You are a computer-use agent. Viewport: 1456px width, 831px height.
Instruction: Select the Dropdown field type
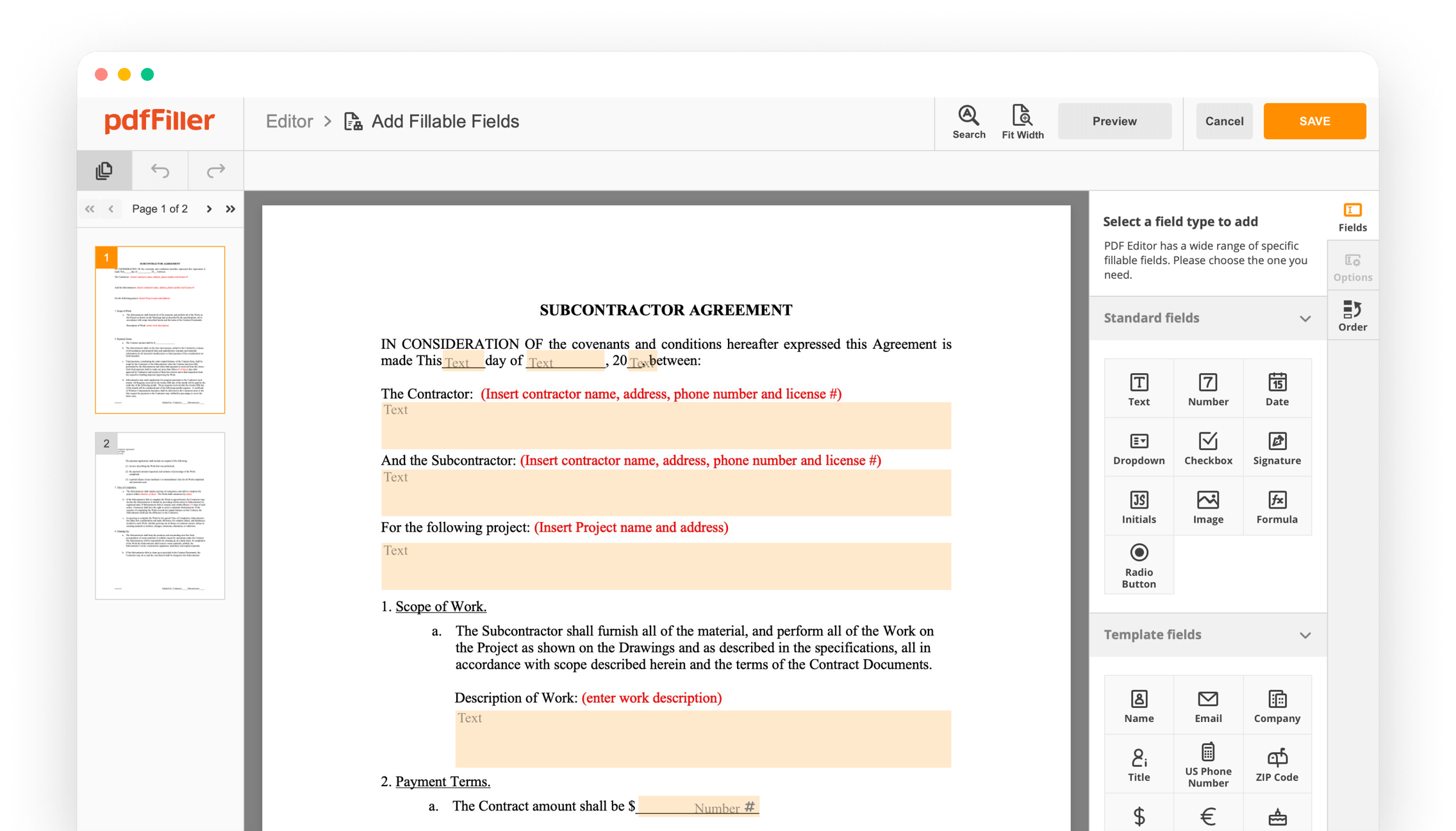tap(1139, 448)
